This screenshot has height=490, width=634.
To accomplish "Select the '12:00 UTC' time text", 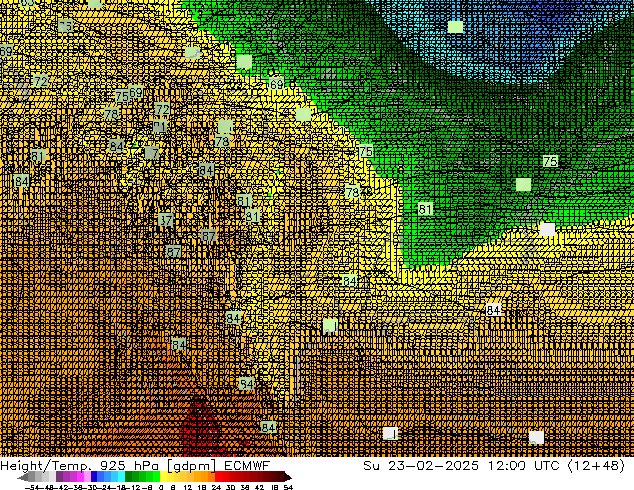I will pos(524,465).
